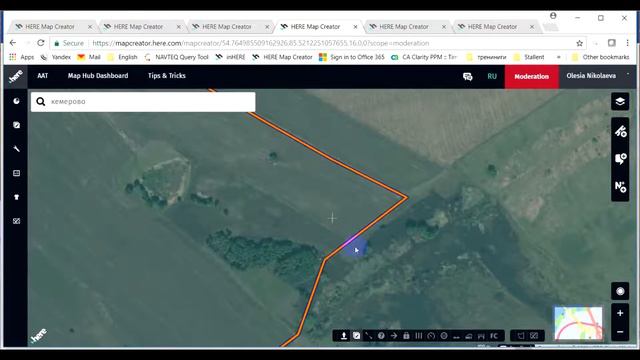Click the polygon shape icon in bottom toolbar

click(x=521, y=336)
